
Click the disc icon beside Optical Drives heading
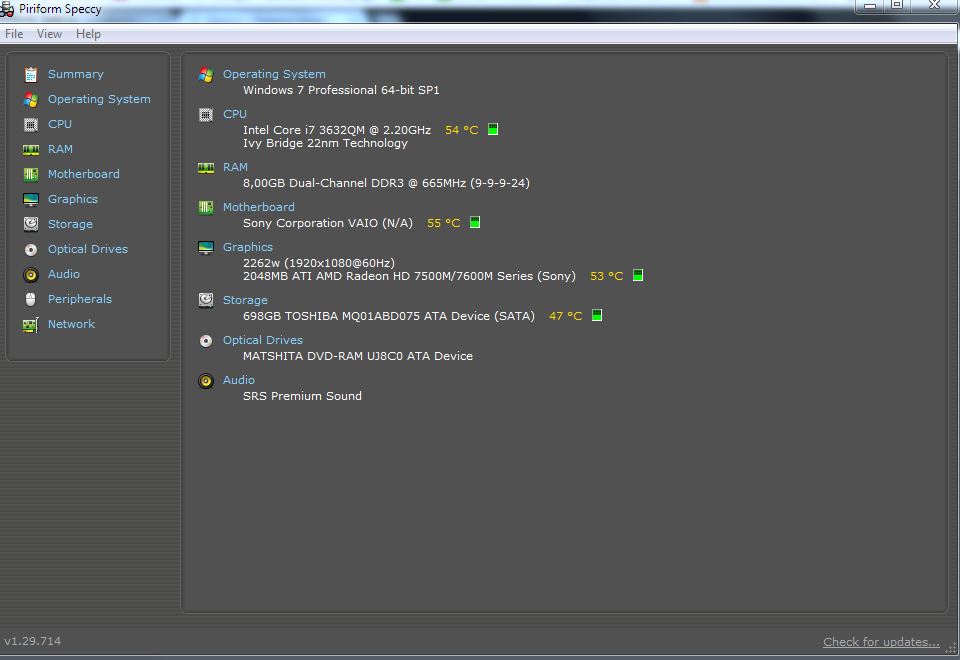tap(206, 341)
